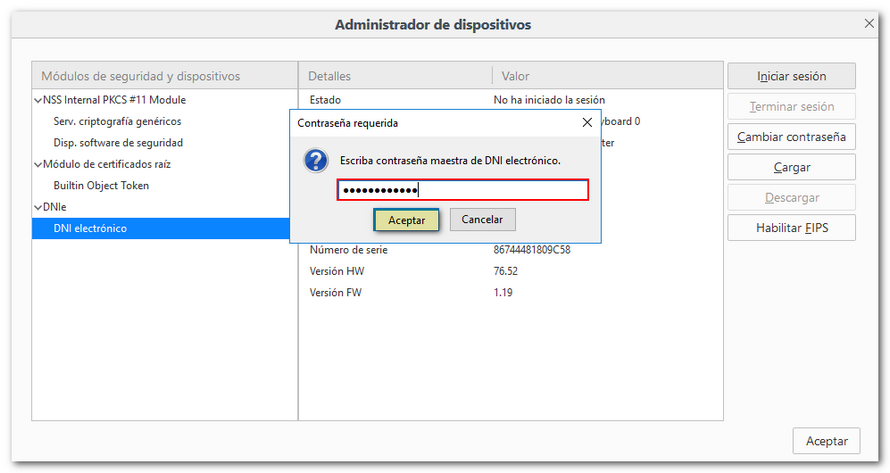The height and width of the screenshot is (473, 890).
Task: Collapse the NSS Internal PKCS #11 Module node
Action: (38, 100)
